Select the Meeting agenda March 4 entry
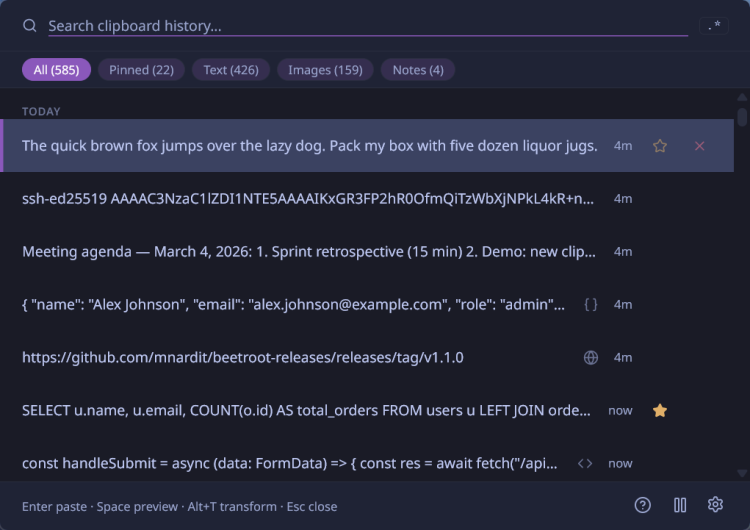750x530 pixels. click(x=308, y=252)
